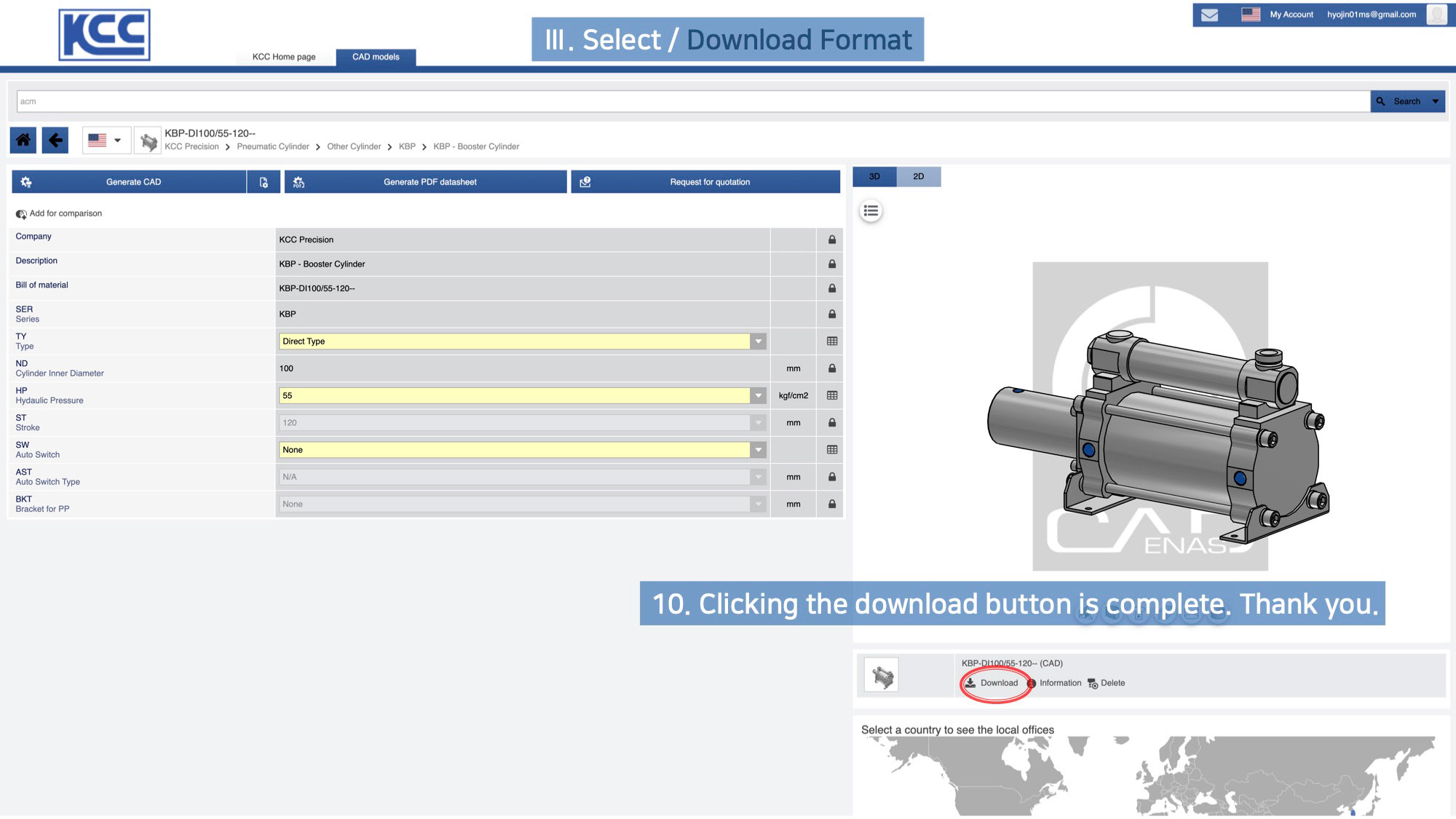The image size is (1456, 819).
Task: Select the KCC Home page tab
Action: [283, 57]
